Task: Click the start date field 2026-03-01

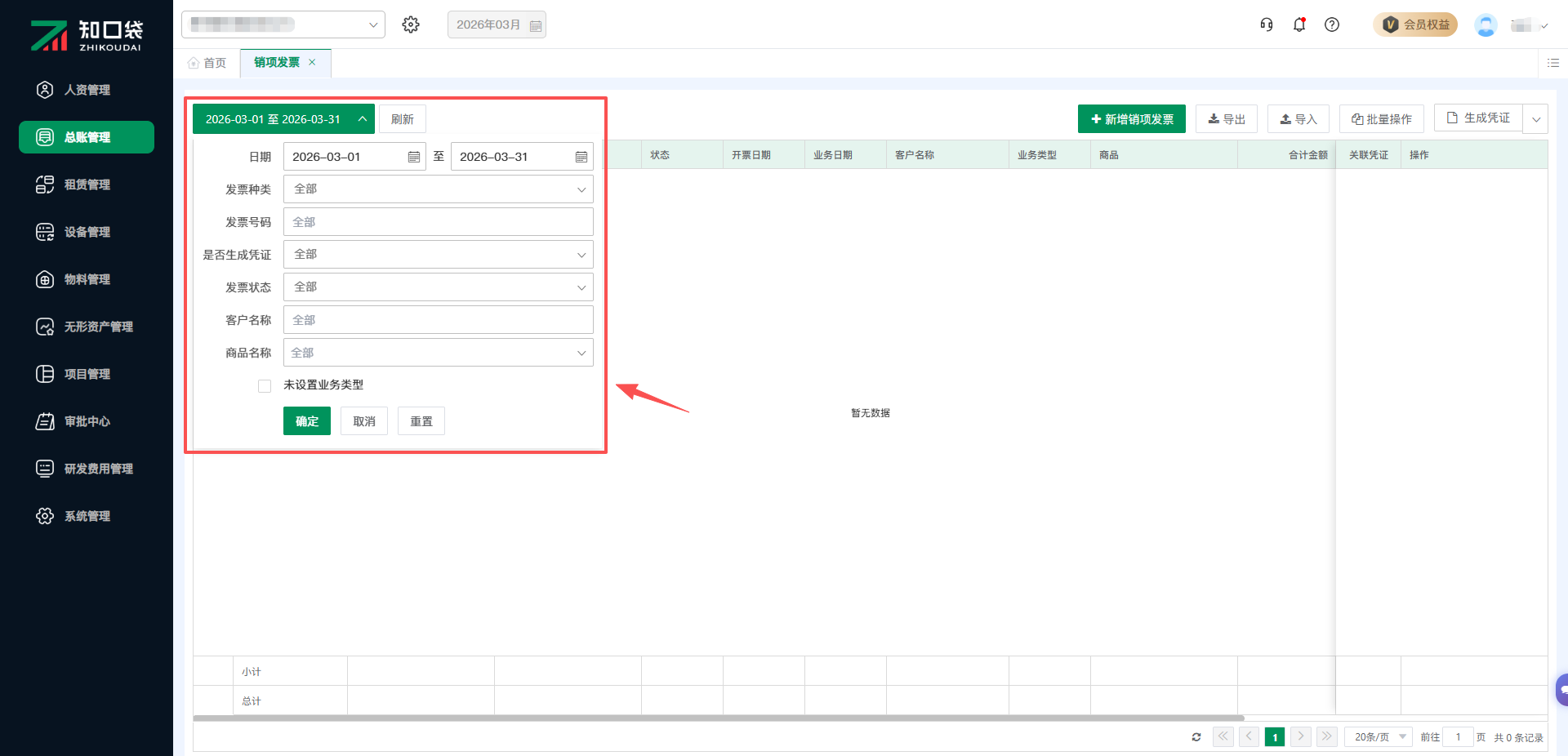Action: pyautogui.click(x=354, y=156)
